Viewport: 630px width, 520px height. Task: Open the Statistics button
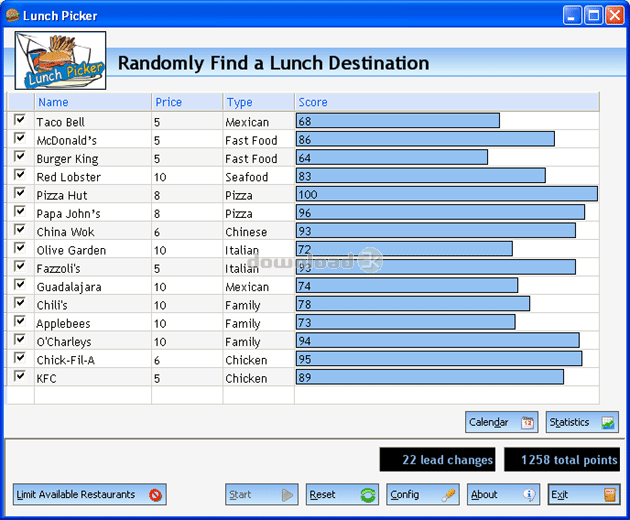click(582, 422)
